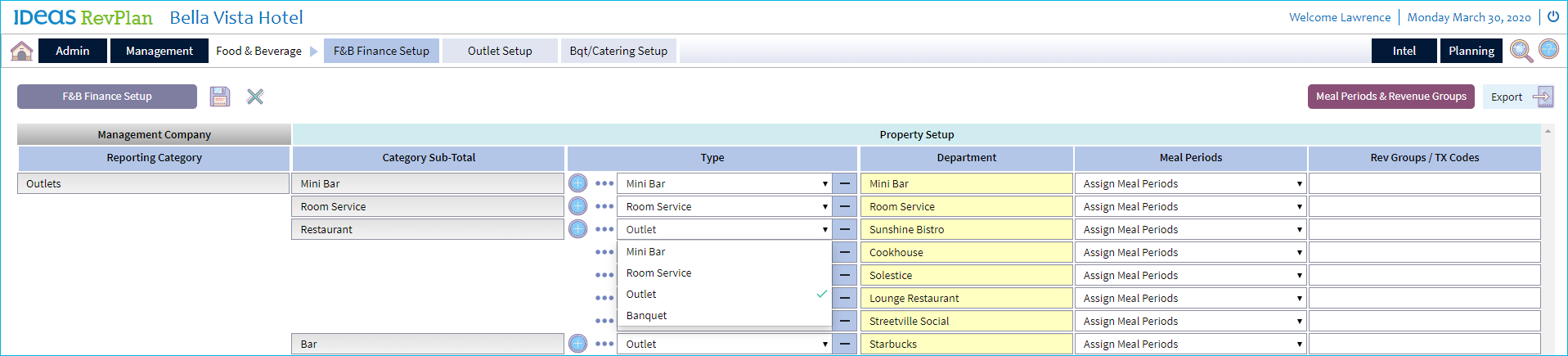This screenshot has width=1568, height=356.
Task: Open three-dots options for Room Service row
Action: pyautogui.click(x=604, y=206)
